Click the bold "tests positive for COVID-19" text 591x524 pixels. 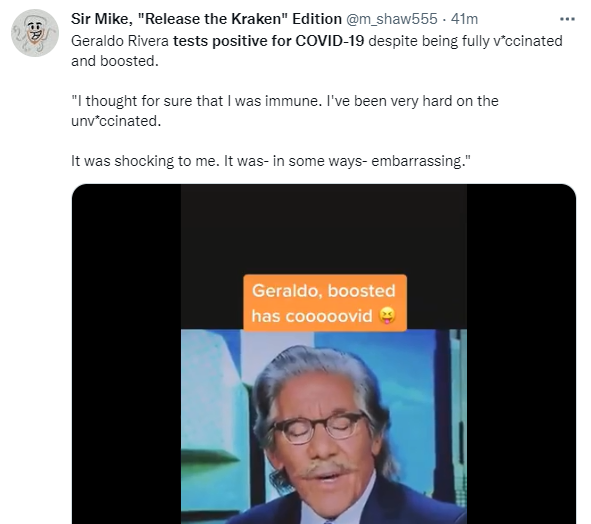pyautogui.click(x=268, y=41)
